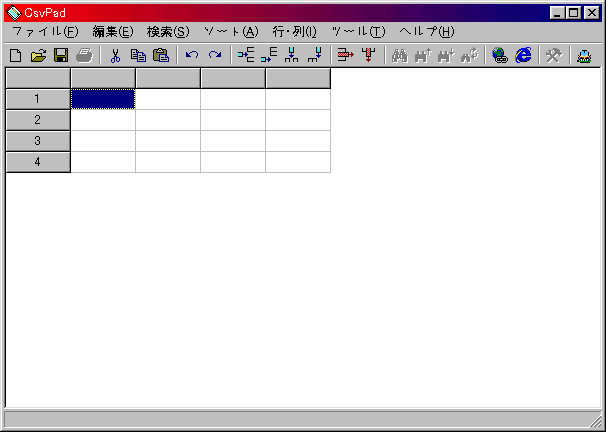Click the globe with chain link icon

coord(500,55)
